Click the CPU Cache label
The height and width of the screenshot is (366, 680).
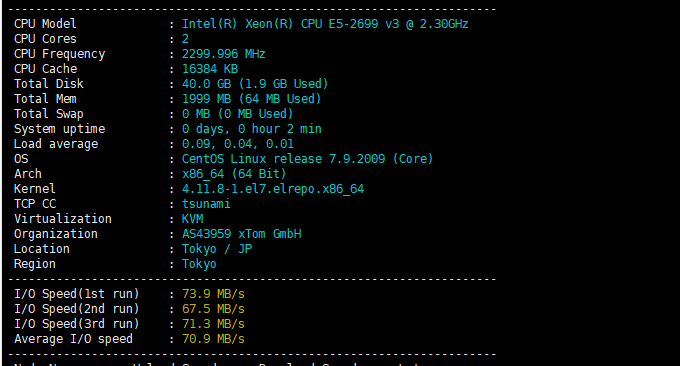[x=46, y=69]
